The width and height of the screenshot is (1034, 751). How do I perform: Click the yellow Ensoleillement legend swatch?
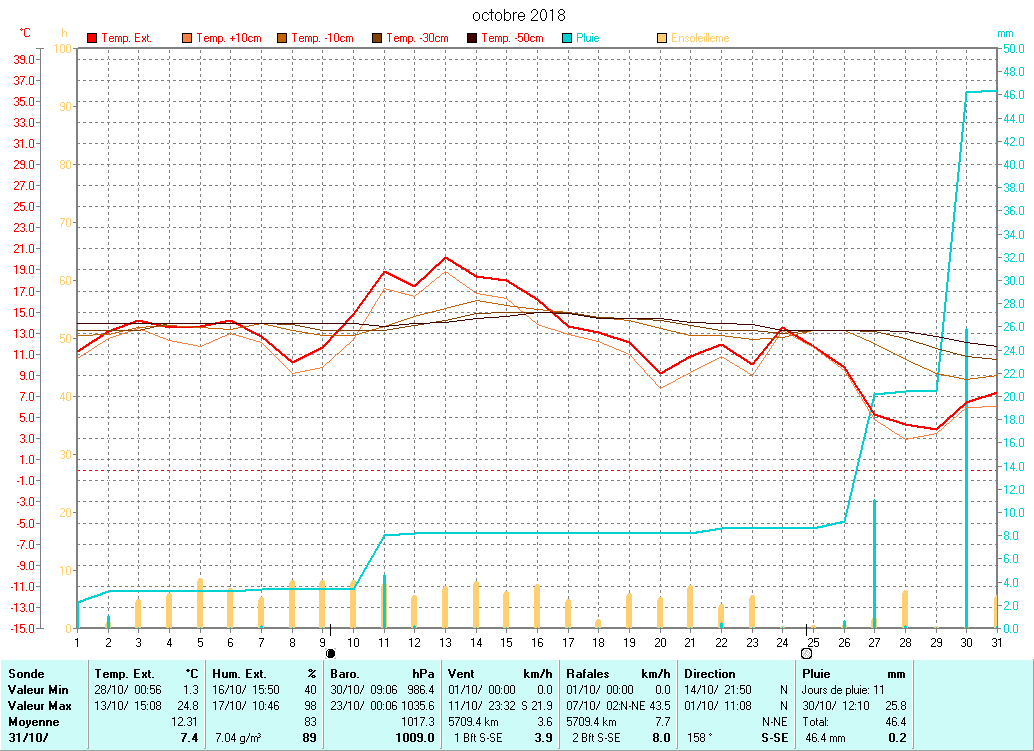(662, 38)
